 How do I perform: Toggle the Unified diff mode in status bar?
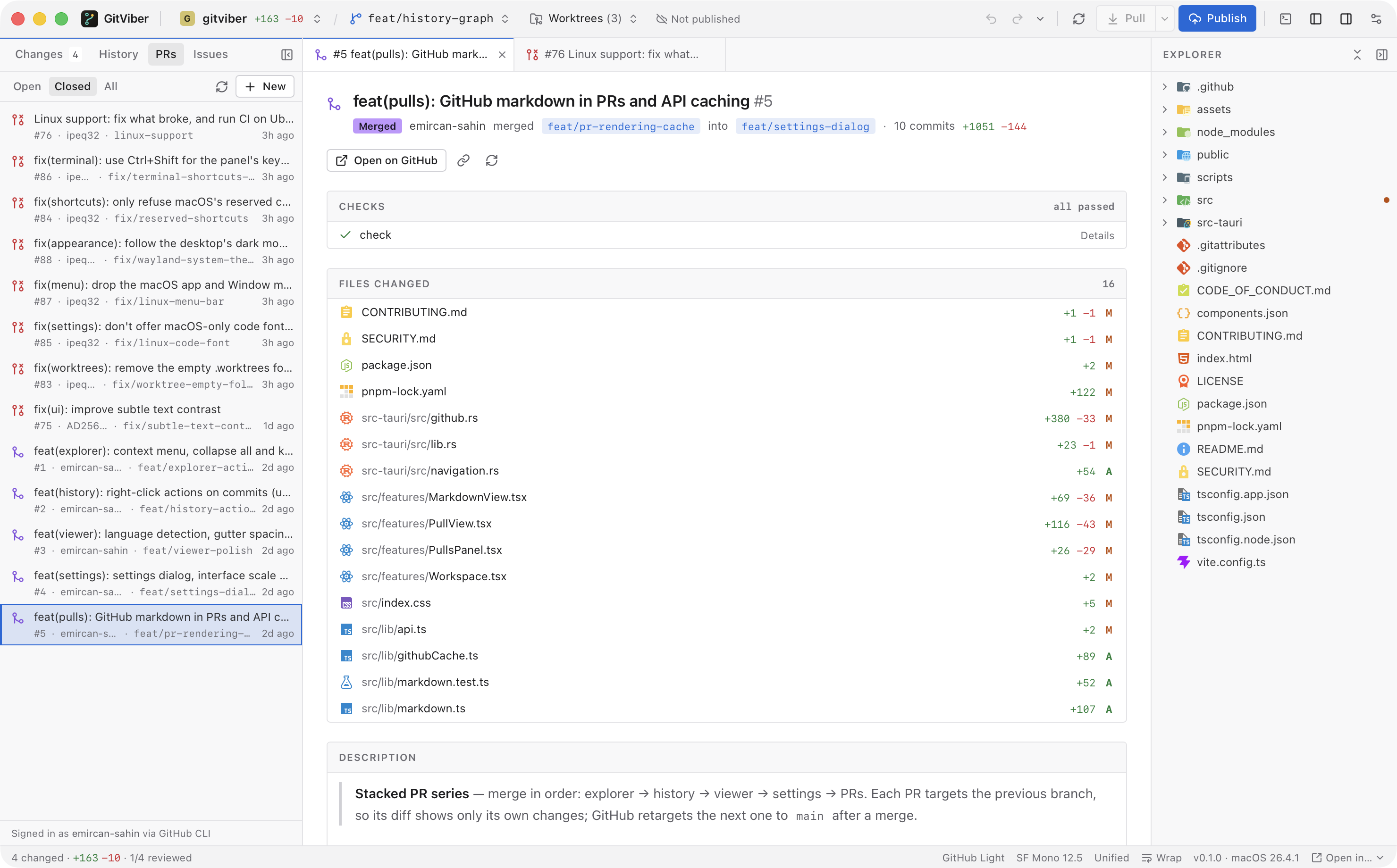pos(1111,857)
